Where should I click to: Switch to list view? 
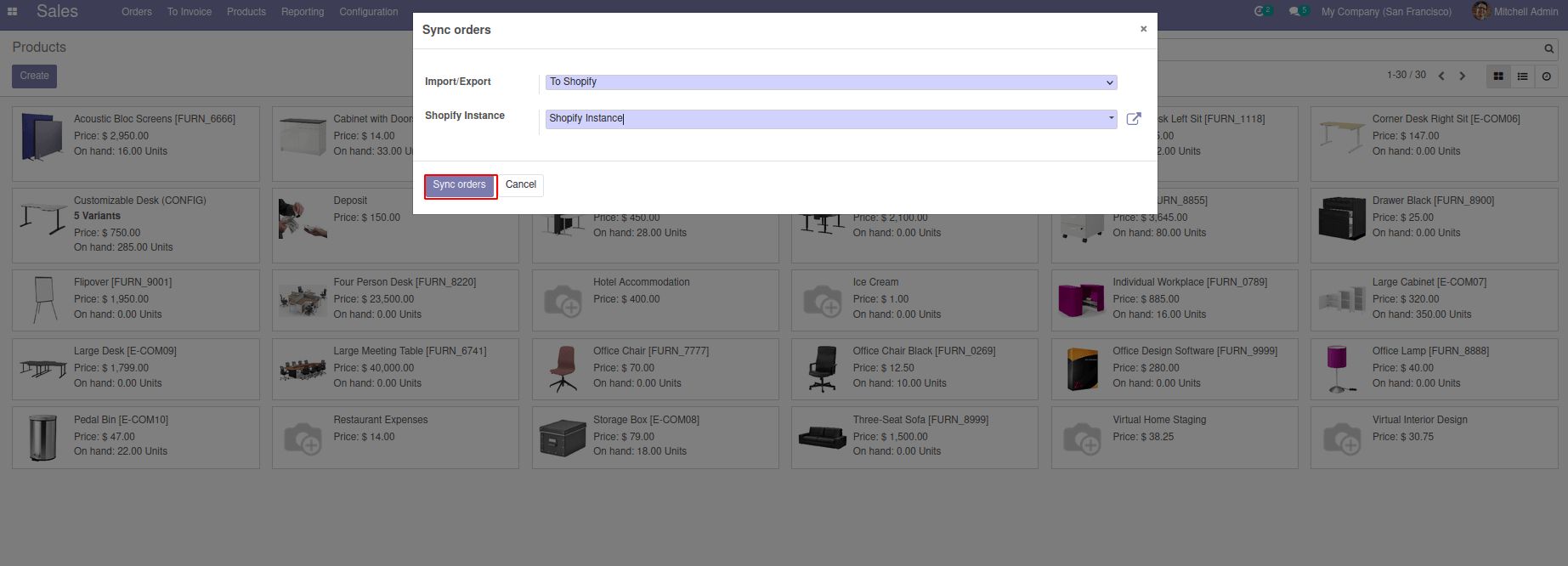click(1522, 76)
